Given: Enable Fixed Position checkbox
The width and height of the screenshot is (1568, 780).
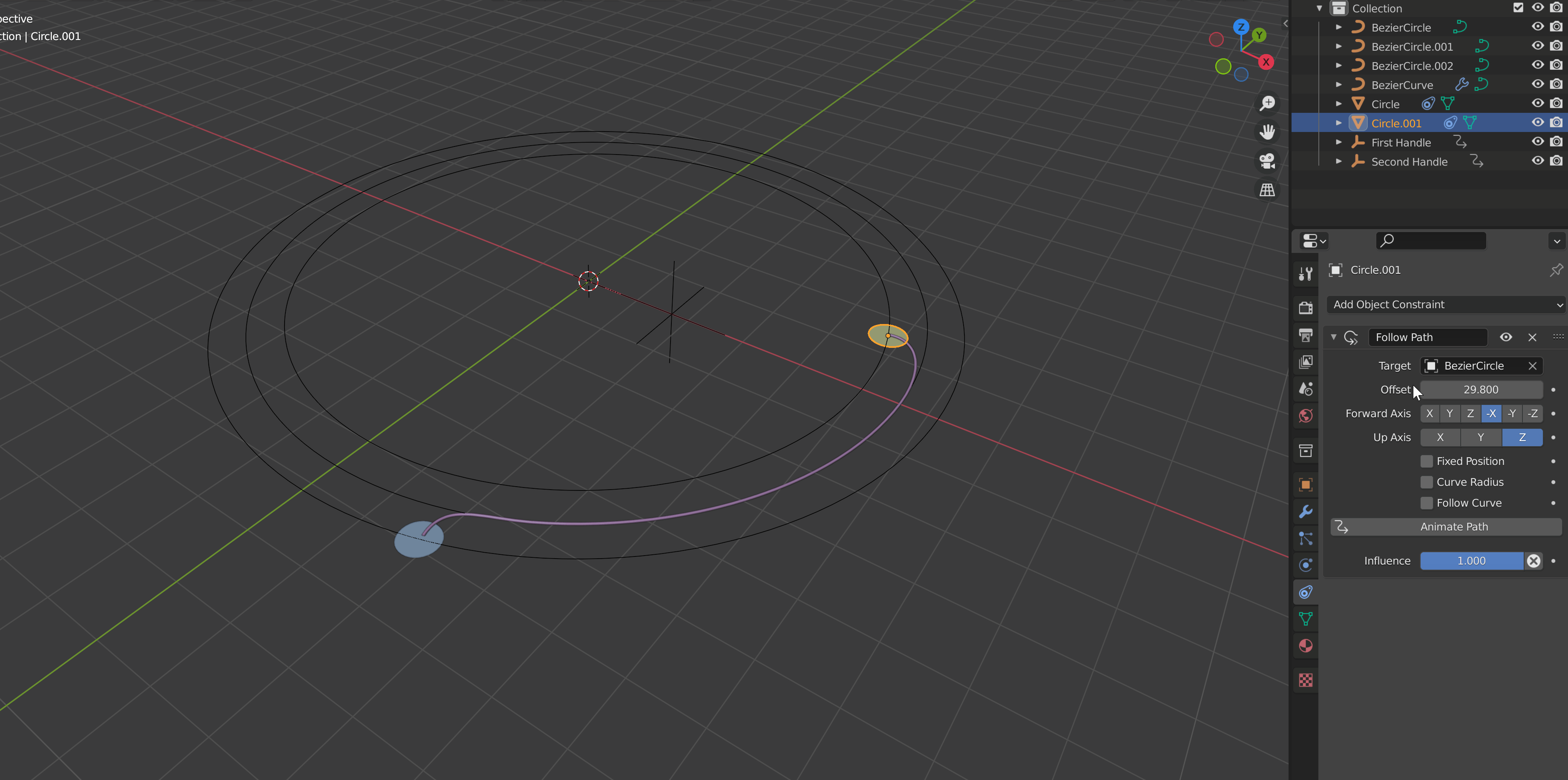Looking at the screenshot, I should [x=1426, y=461].
